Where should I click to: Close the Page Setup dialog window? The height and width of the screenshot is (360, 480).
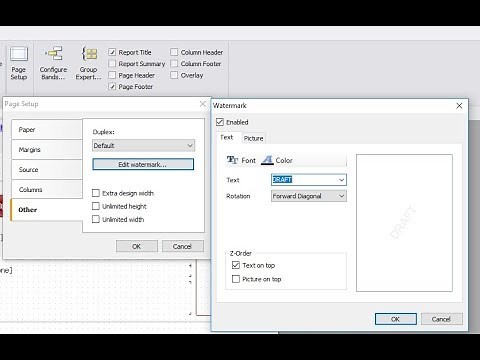tap(202, 104)
